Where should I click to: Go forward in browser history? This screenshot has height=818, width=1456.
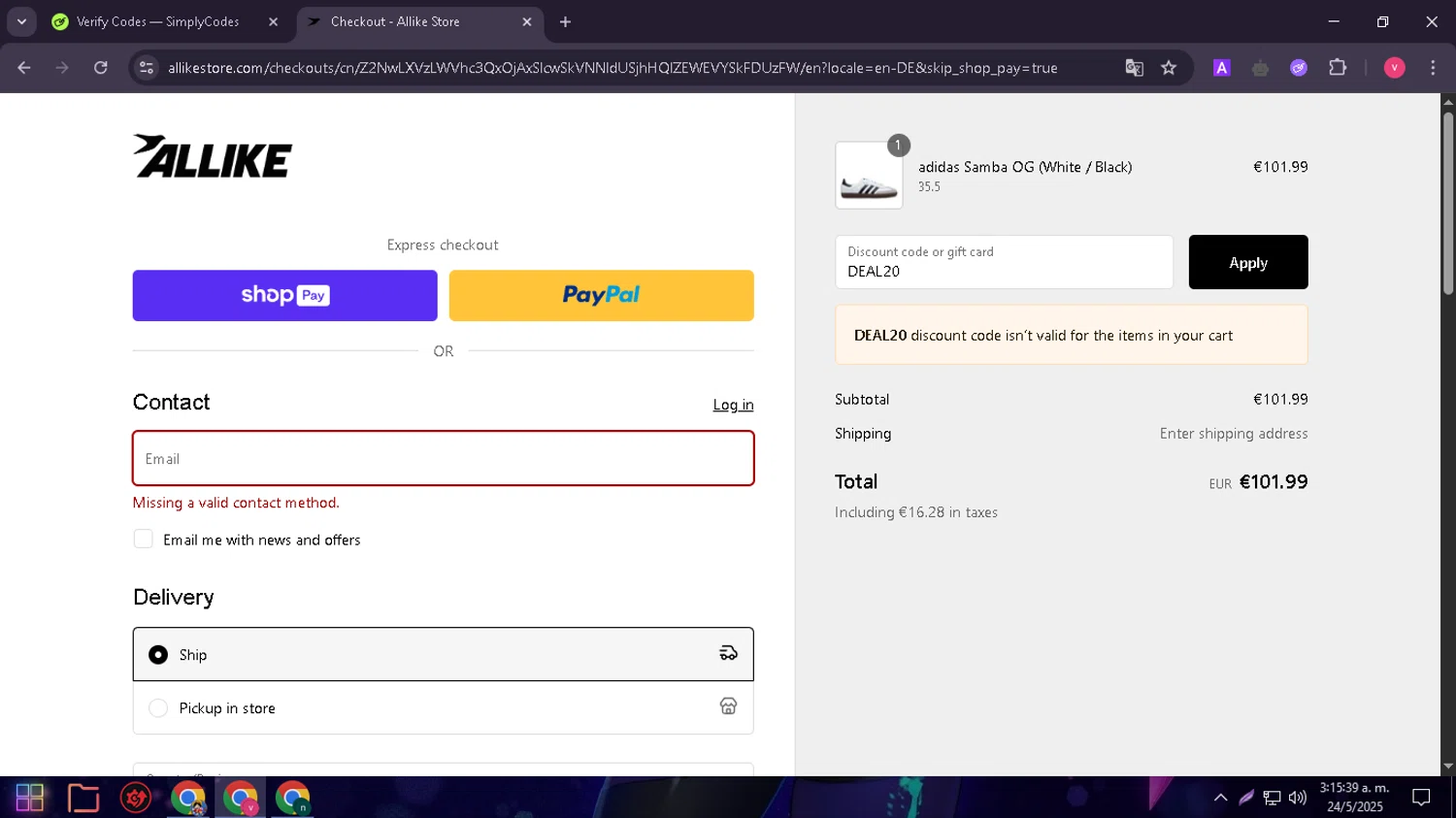pyautogui.click(x=62, y=68)
